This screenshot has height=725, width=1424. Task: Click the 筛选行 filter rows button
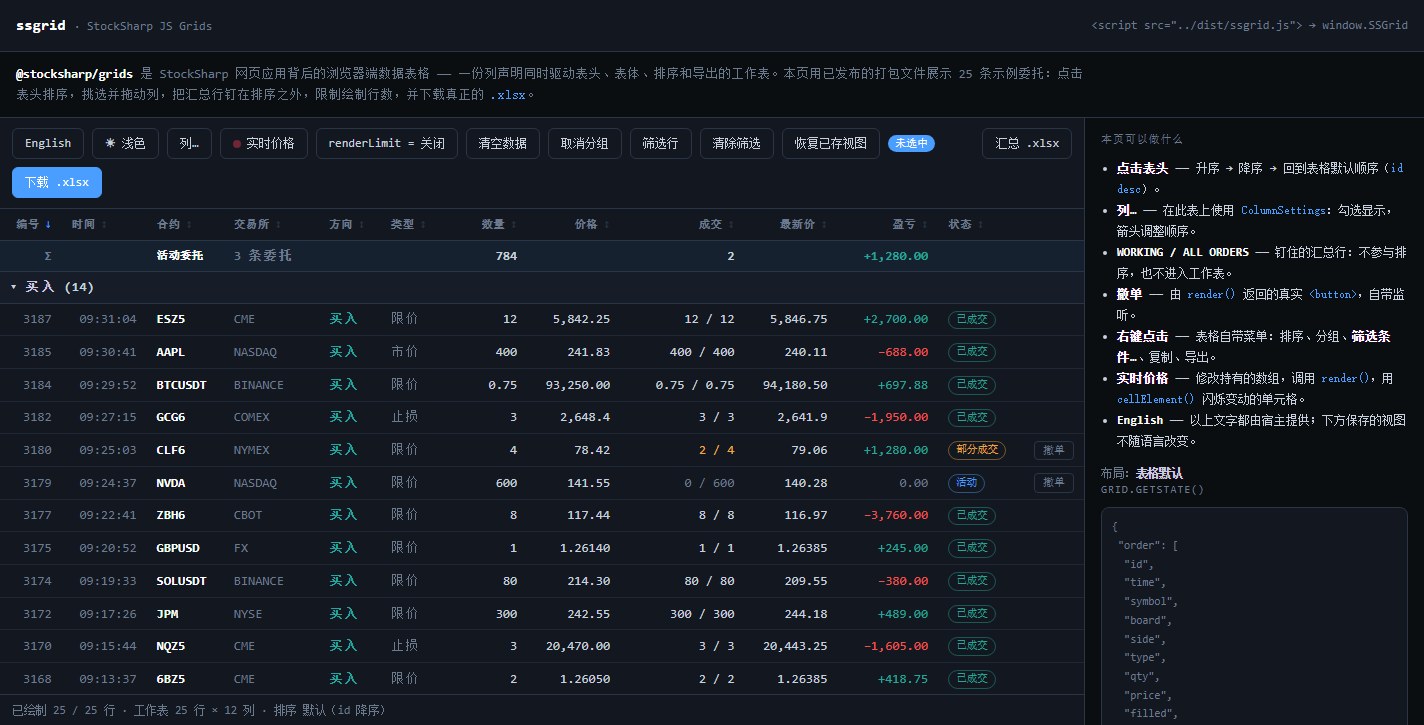point(661,143)
